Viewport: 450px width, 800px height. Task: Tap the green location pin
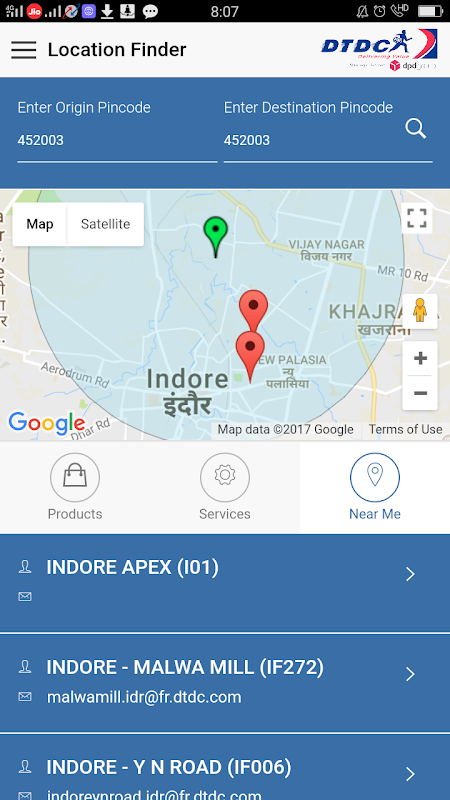[x=215, y=237]
